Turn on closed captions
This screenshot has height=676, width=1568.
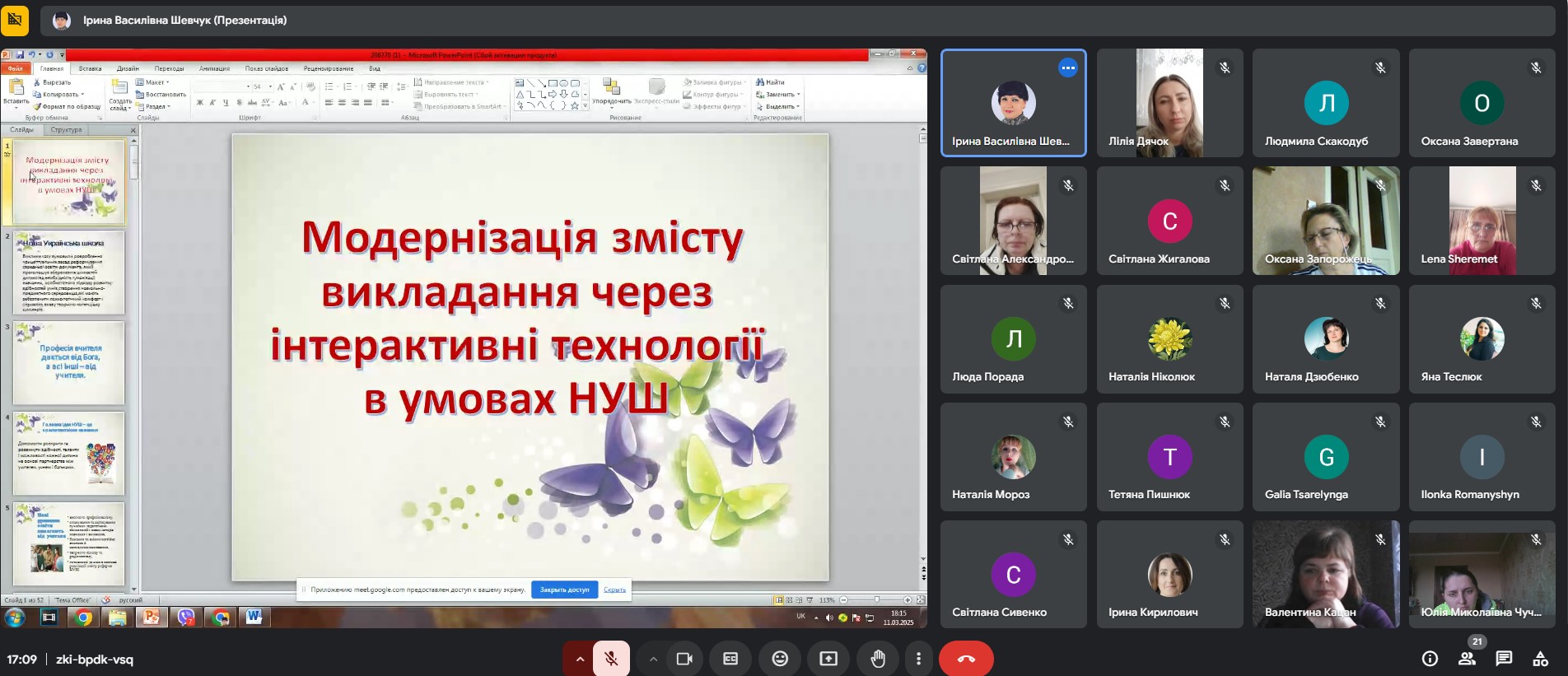(730, 659)
